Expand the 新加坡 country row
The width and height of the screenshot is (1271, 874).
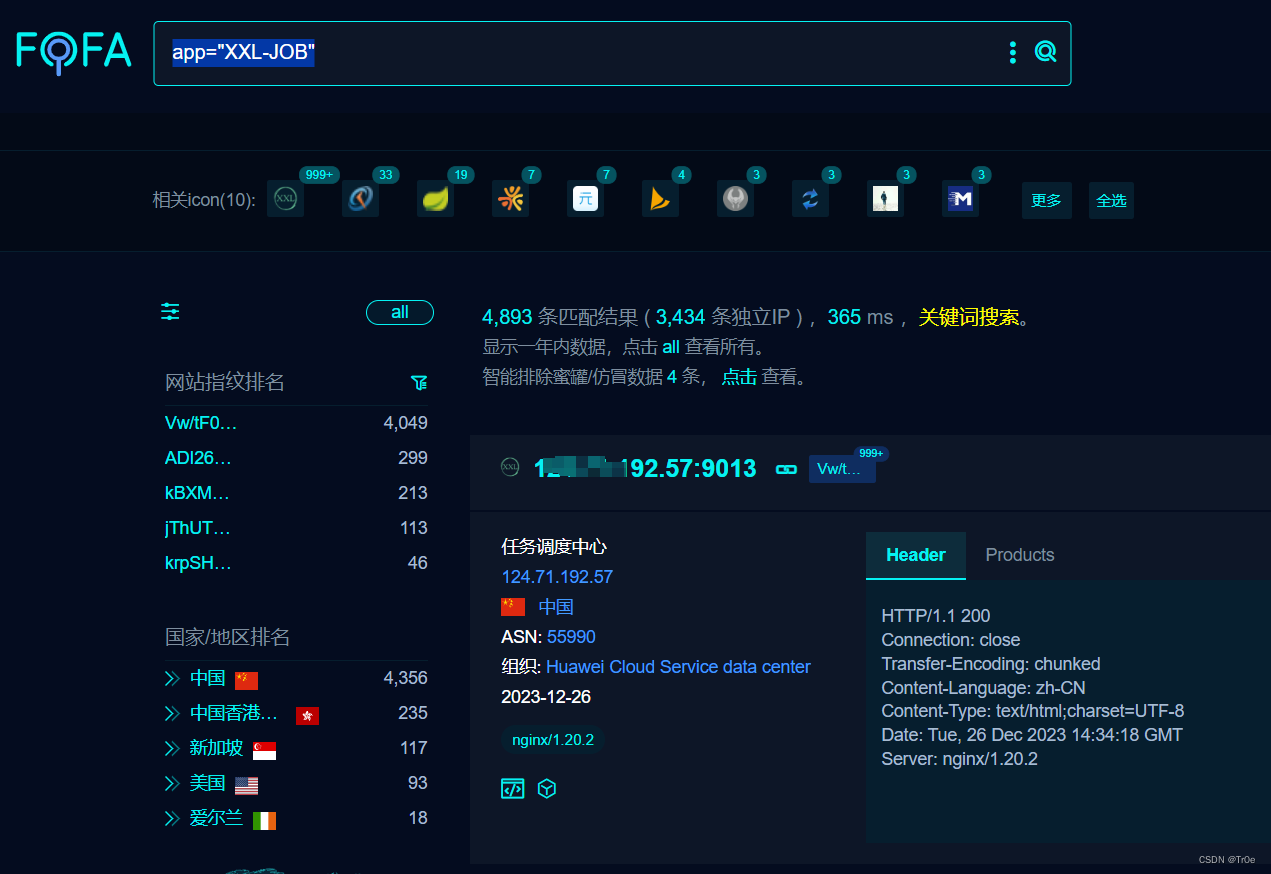[172, 749]
